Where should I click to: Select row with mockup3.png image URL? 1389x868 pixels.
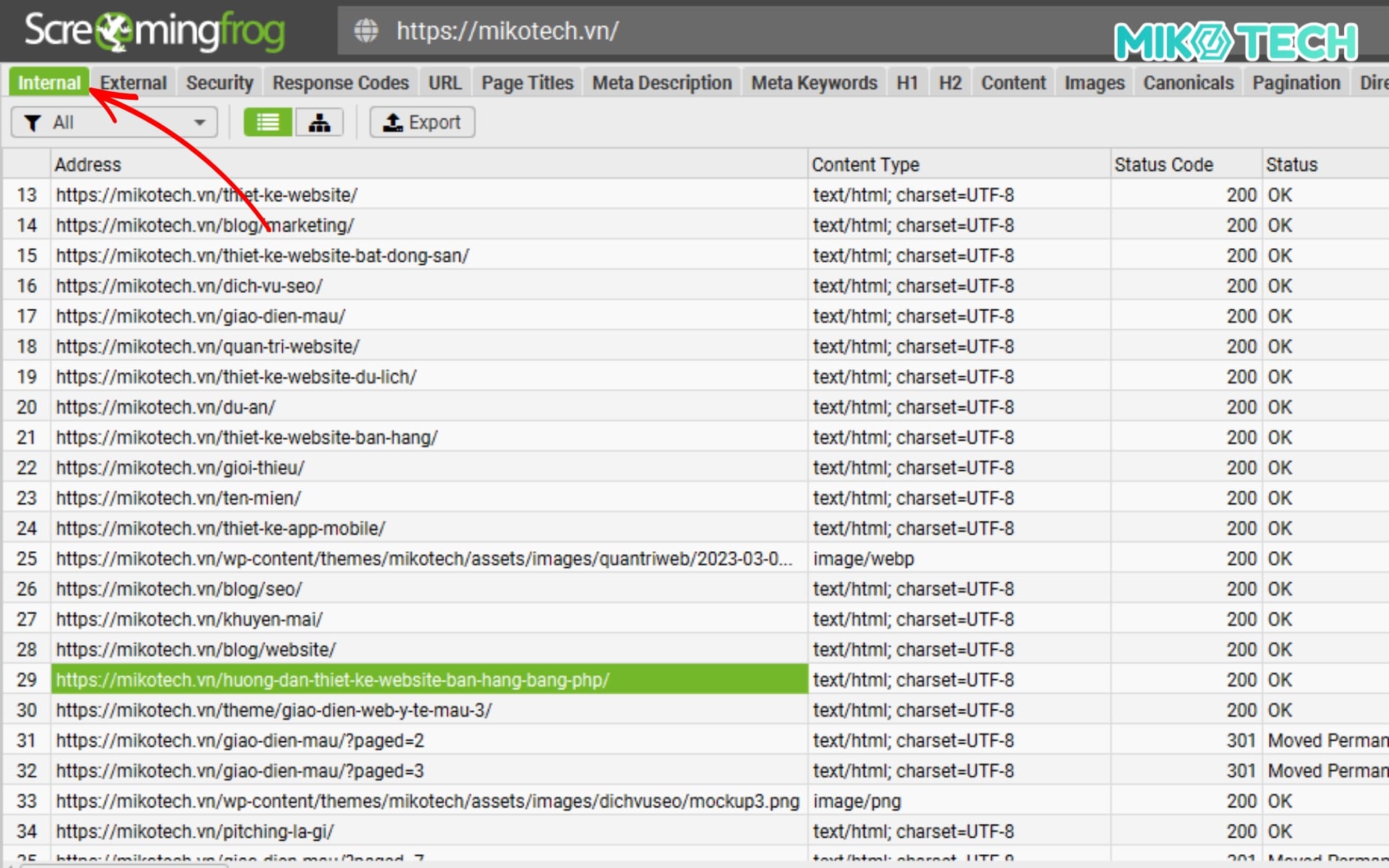(x=427, y=801)
